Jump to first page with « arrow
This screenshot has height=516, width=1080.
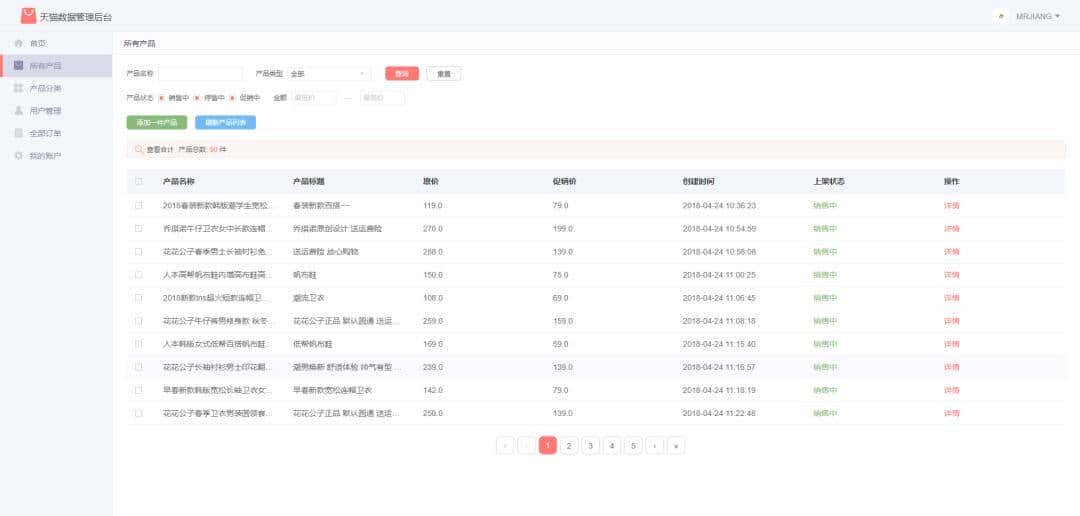coord(505,446)
